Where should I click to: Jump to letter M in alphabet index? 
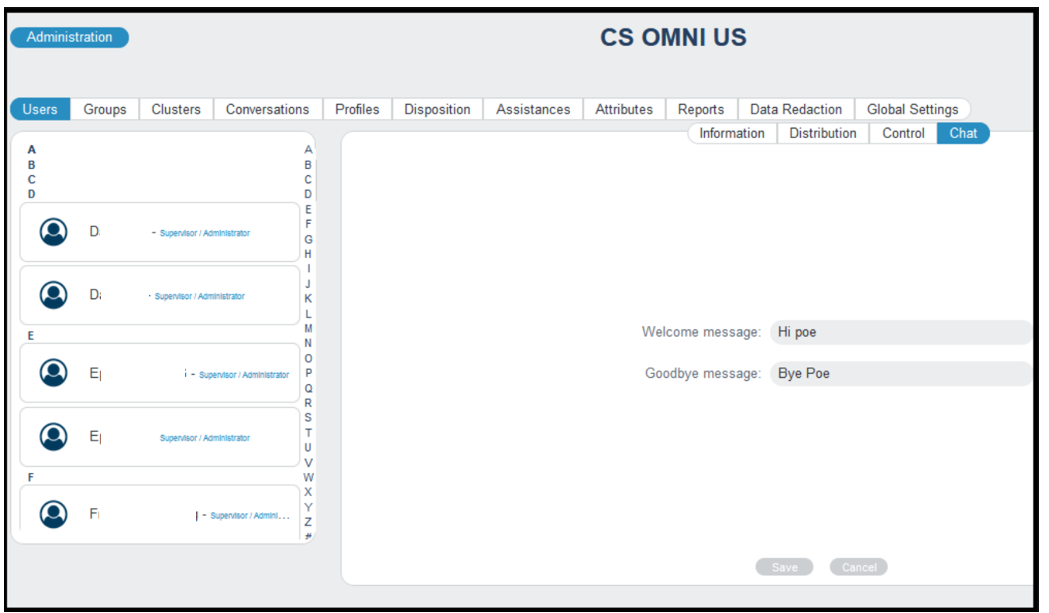click(308, 329)
